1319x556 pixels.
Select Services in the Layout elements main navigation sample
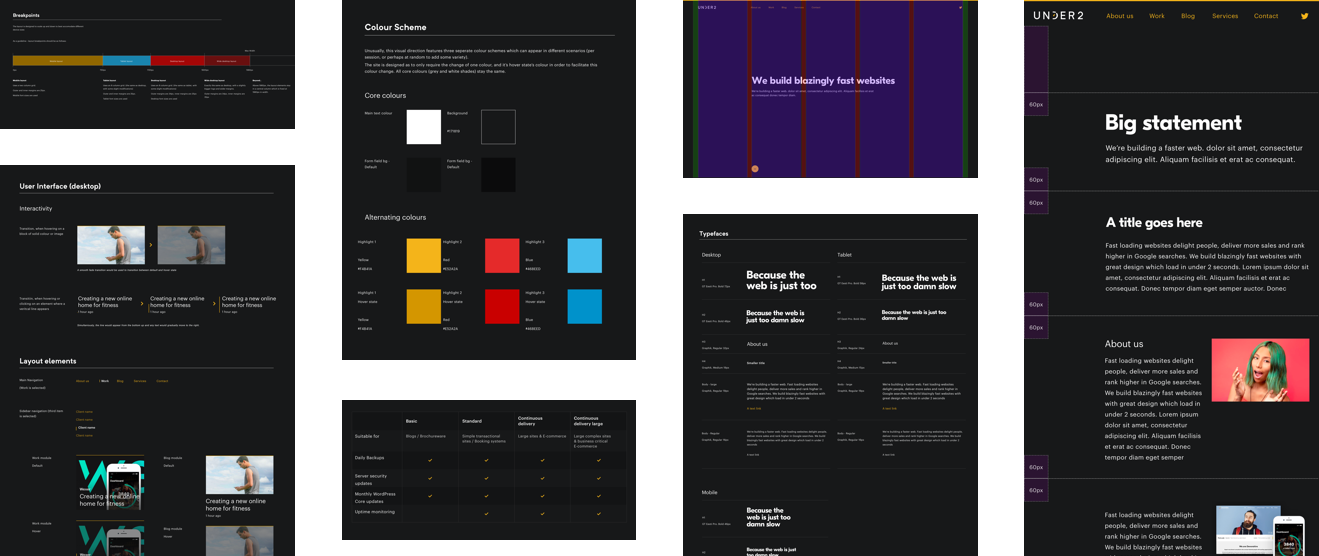click(x=140, y=381)
